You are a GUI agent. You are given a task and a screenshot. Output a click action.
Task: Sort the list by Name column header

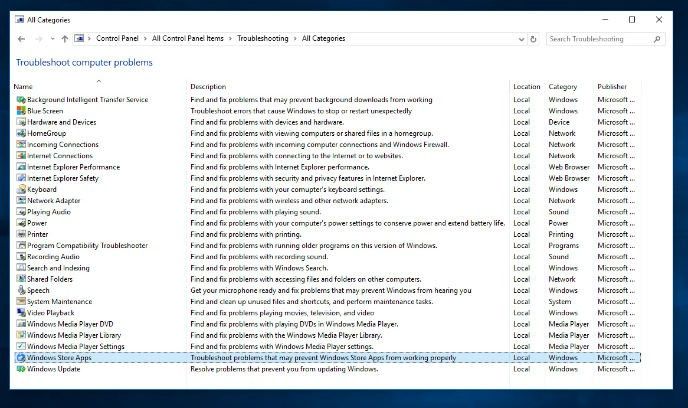(23, 87)
